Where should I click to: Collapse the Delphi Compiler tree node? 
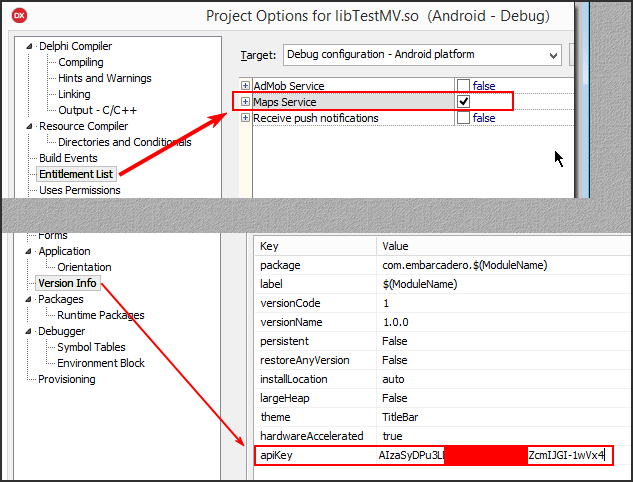point(29,46)
